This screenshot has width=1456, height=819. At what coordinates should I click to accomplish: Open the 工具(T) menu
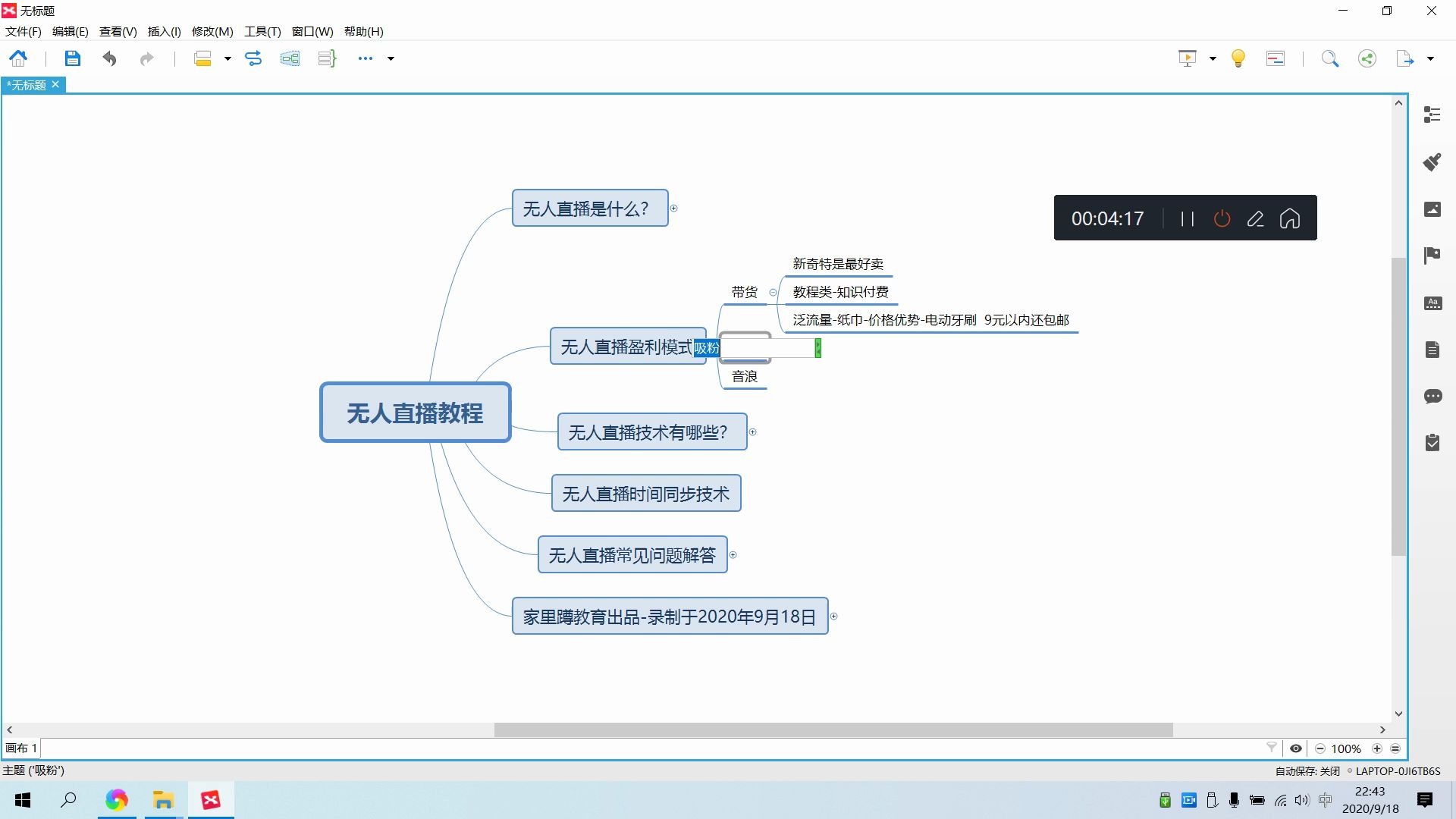tap(262, 31)
